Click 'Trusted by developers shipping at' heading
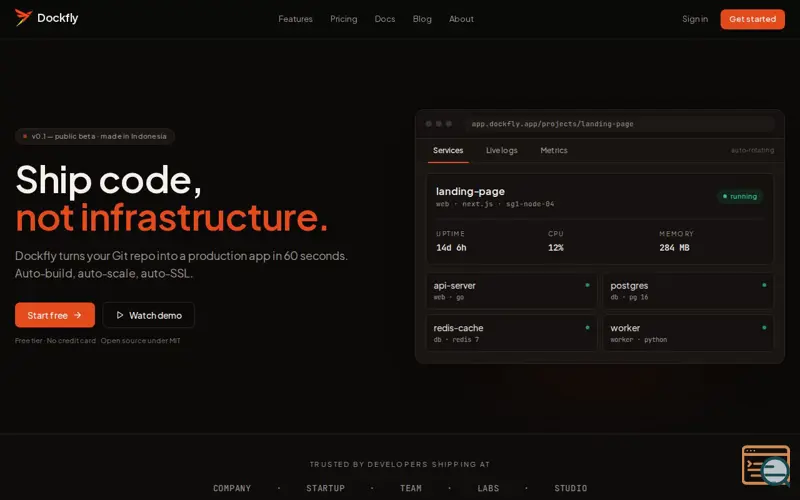 (x=399, y=464)
